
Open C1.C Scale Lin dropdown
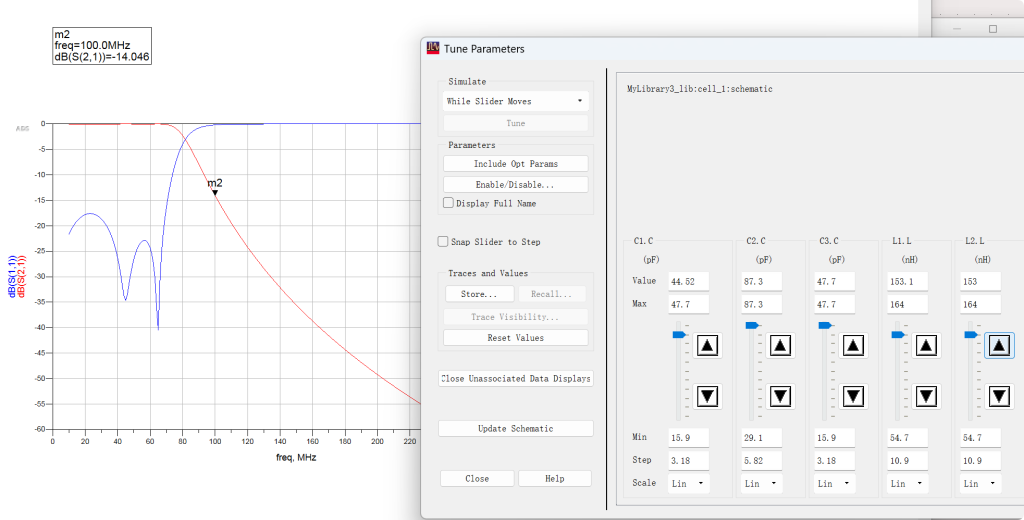688,483
